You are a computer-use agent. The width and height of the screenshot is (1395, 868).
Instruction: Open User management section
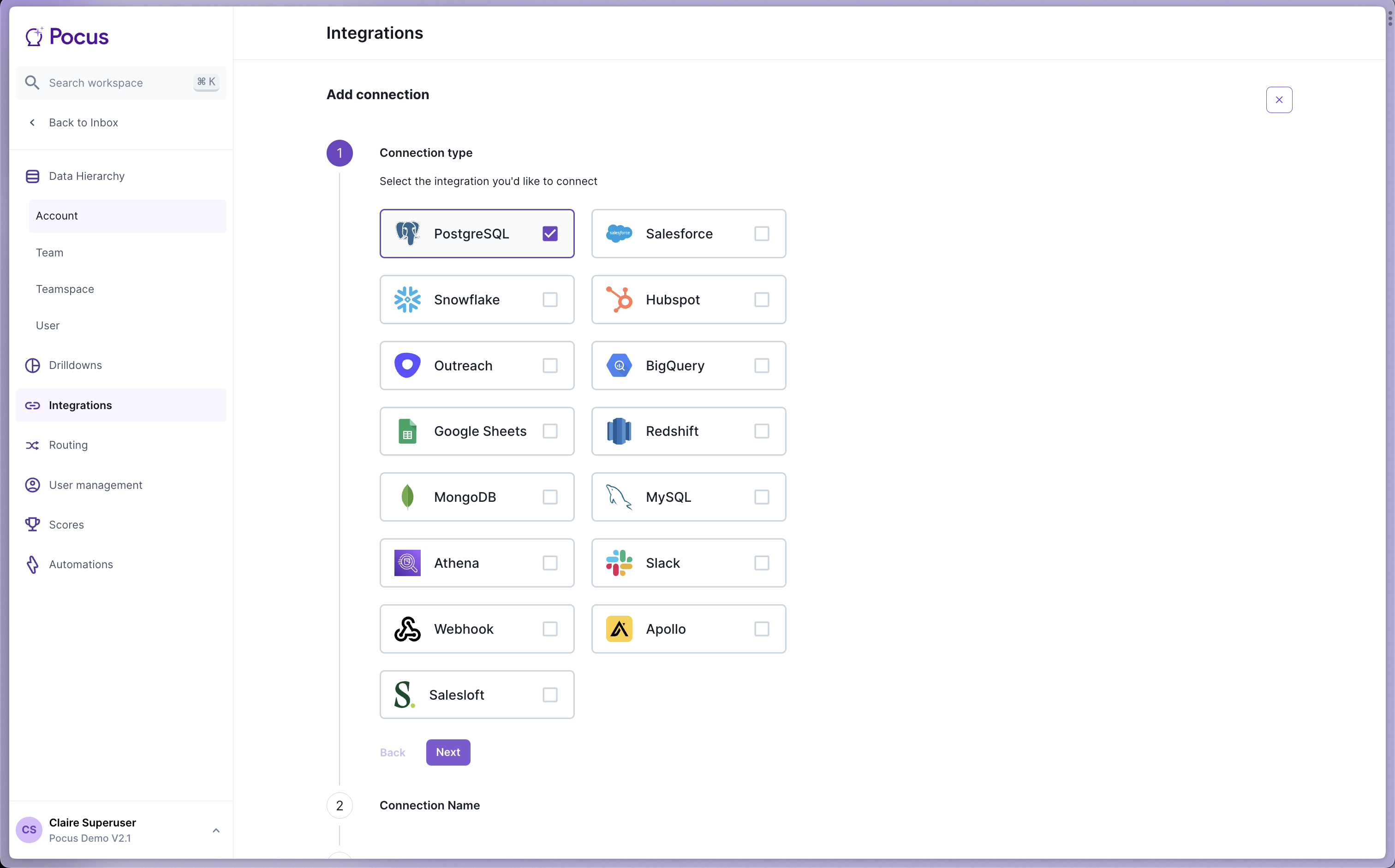[x=95, y=485]
